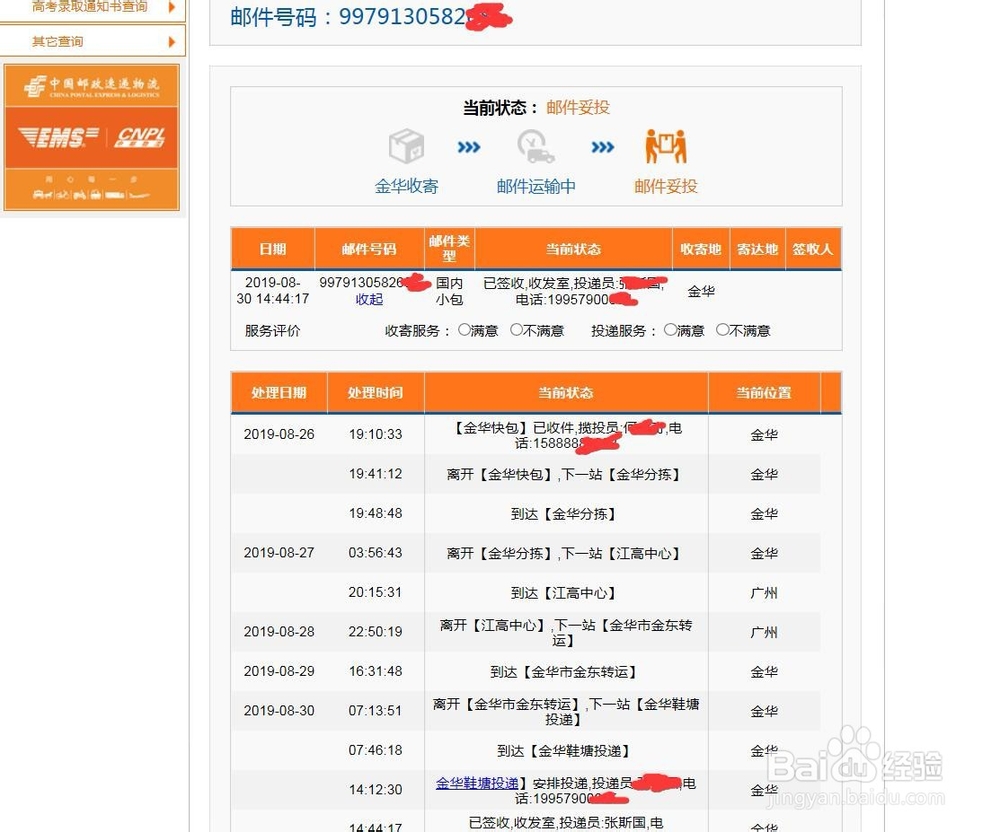Click the 日期 column header
The image size is (1000, 832).
tap(273, 249)
